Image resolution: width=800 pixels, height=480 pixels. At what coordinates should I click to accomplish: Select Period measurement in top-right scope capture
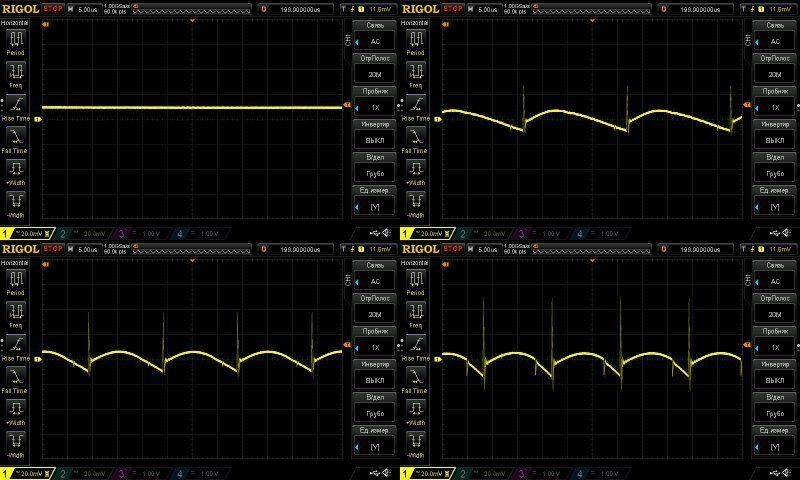coord(415,42)
